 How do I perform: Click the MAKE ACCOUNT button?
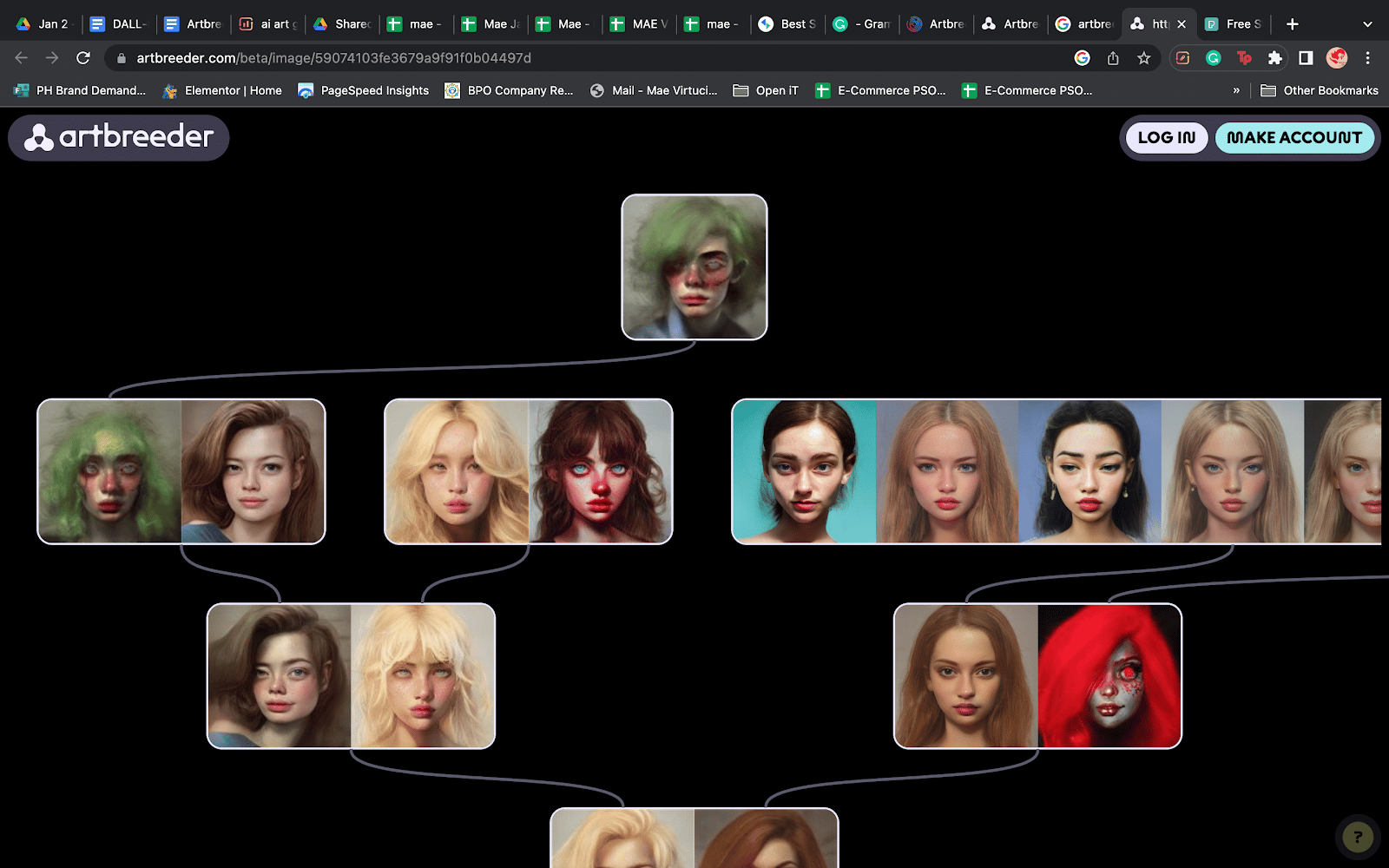tap(1294, 137)
